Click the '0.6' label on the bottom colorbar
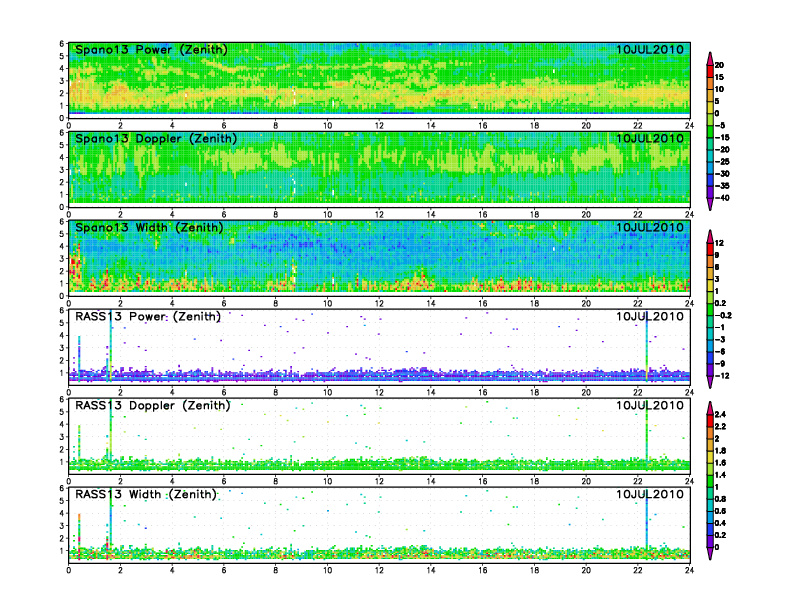Viewport: 792px width, 612px height. point(720,511)
